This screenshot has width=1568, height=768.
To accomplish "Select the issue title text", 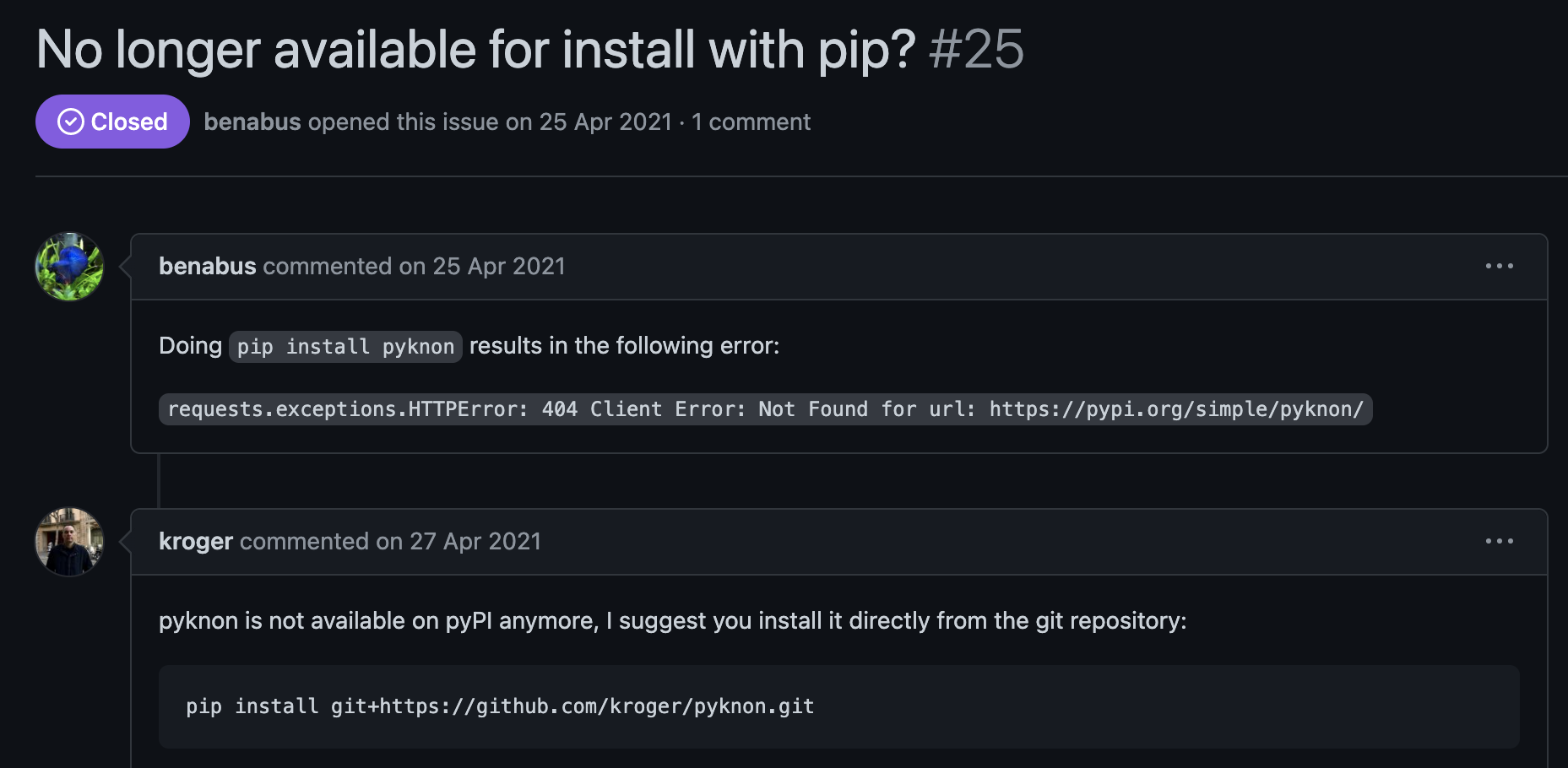I will pos(477,49).
